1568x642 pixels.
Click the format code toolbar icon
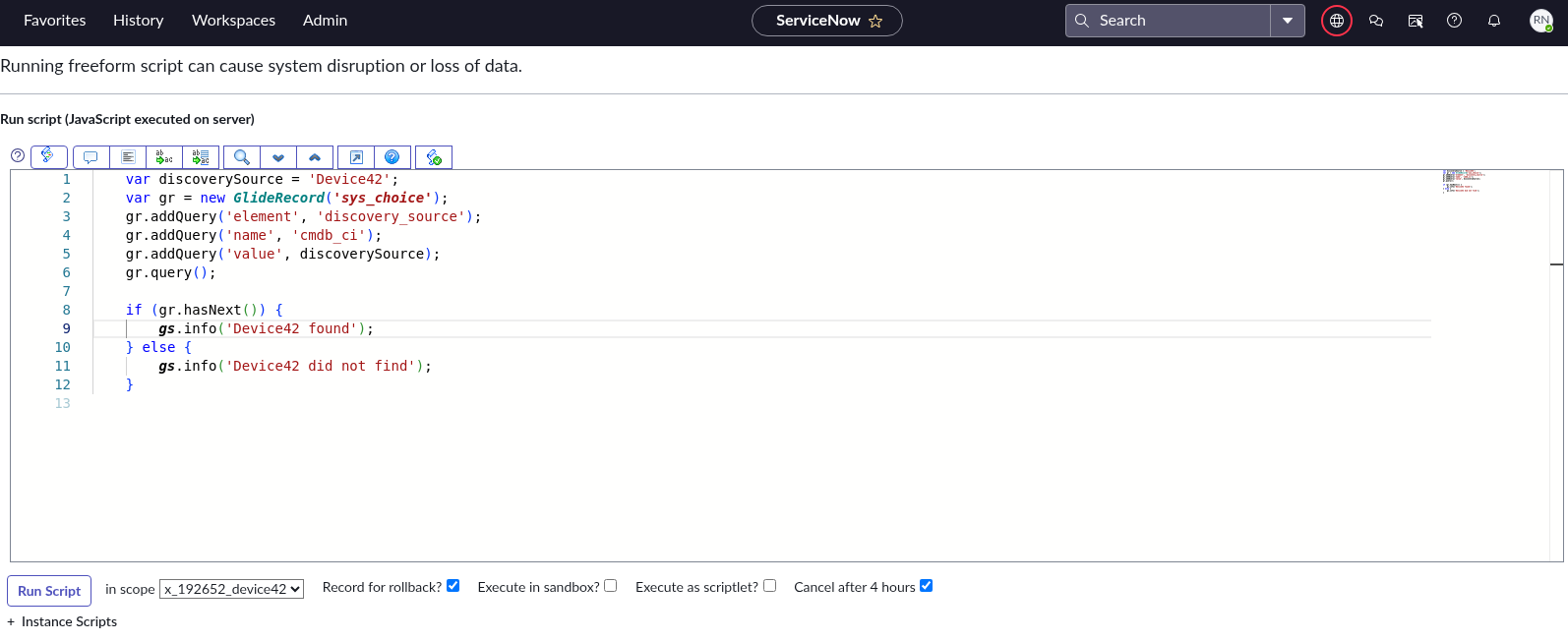(128, 157)
